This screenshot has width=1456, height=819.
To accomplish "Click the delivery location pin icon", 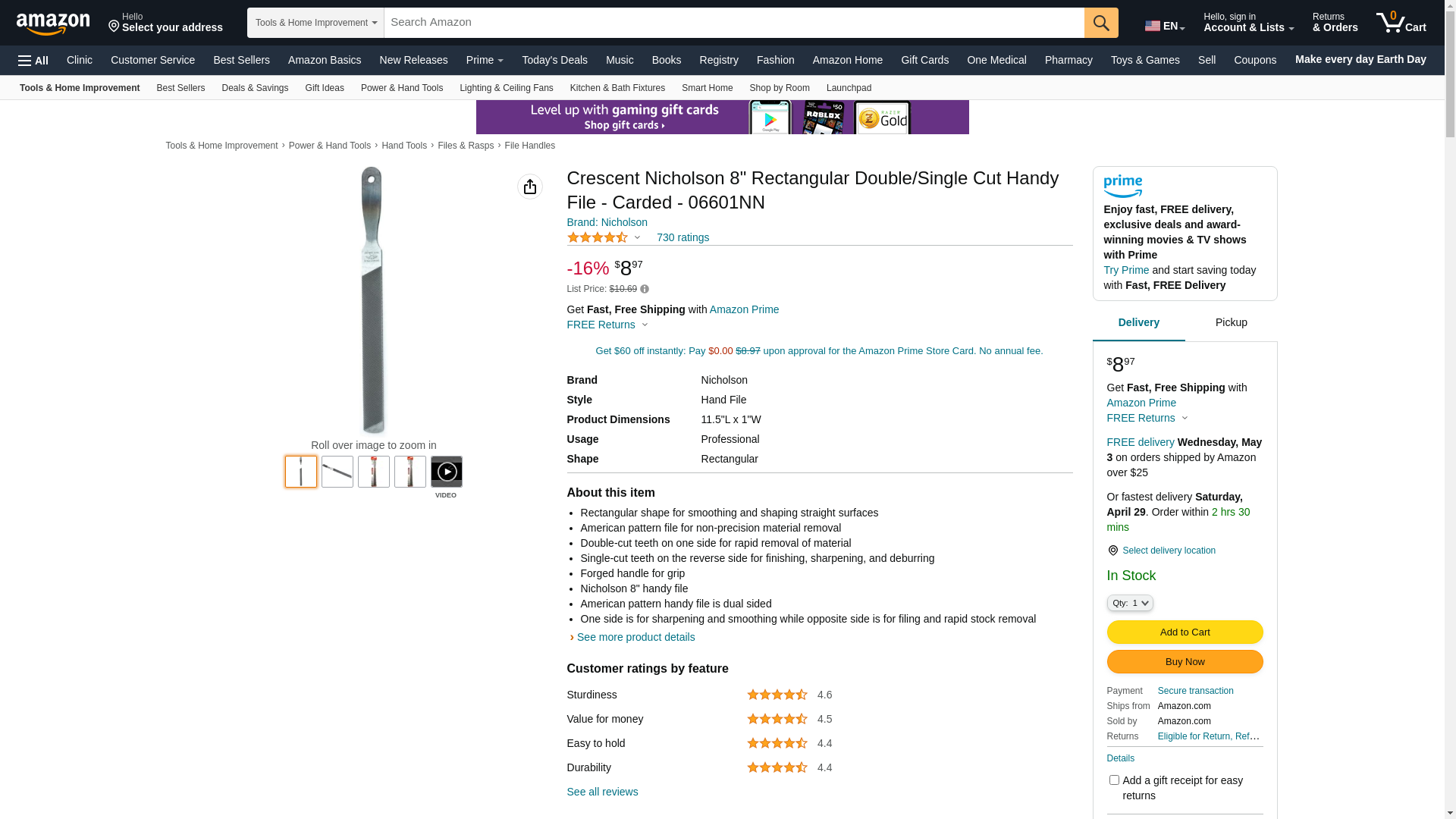I will [x=1112, y=551].
